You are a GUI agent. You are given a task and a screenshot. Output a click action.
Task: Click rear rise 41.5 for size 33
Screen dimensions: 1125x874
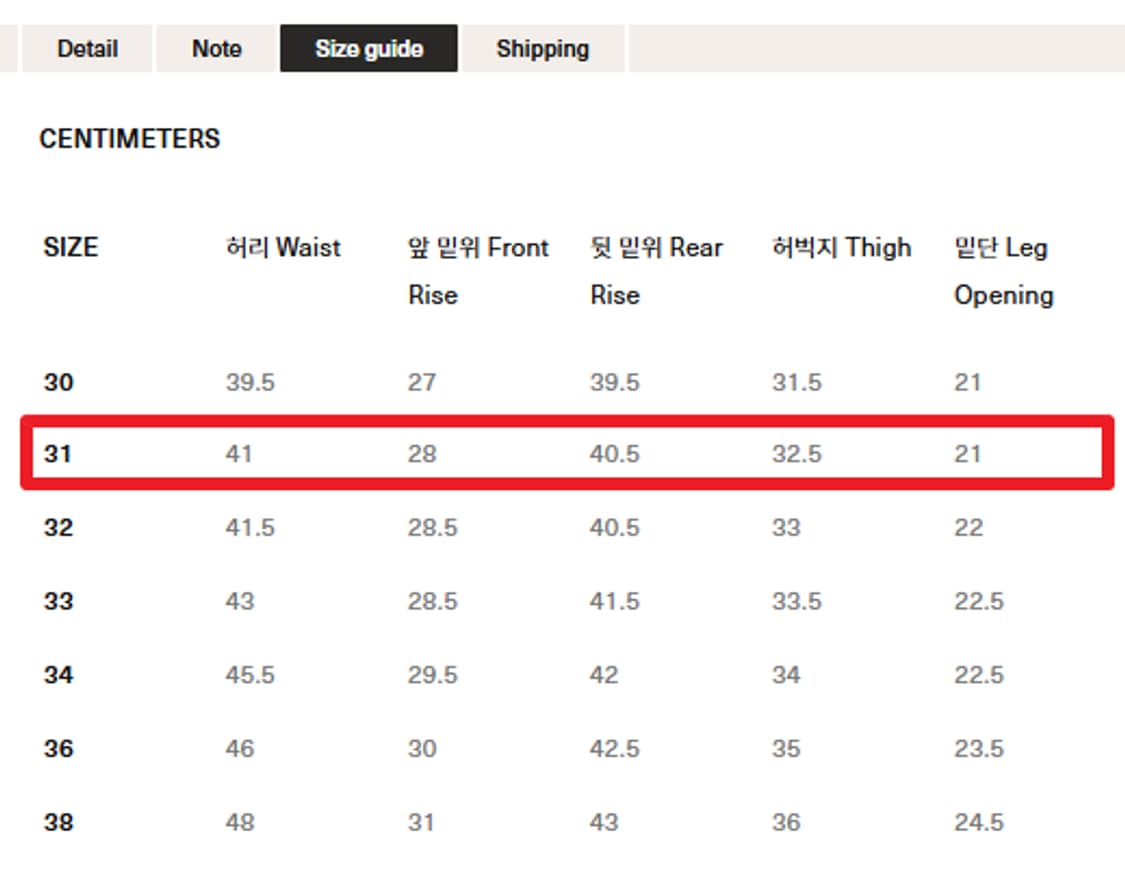(615, 601)
